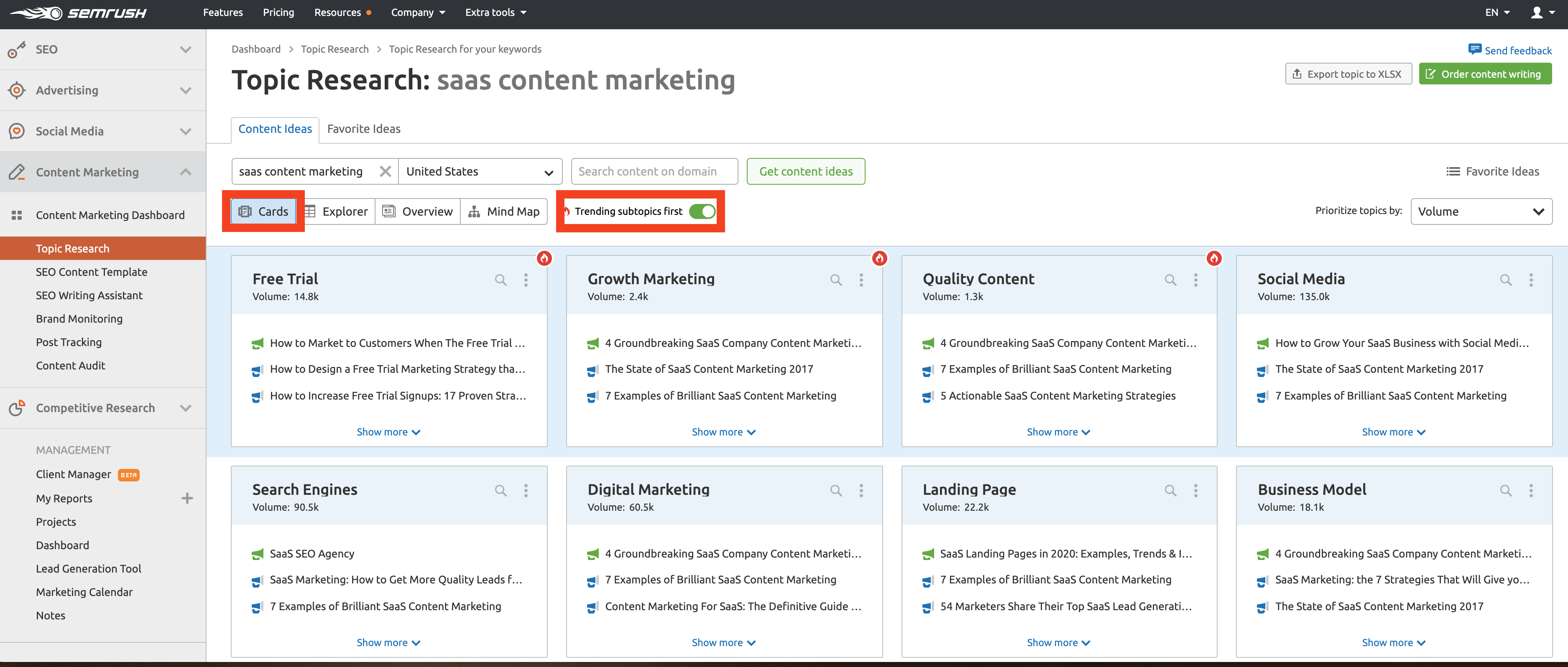Image resolution: width=1568 pixels, height=667 pixels.
Task: Click trending flame icon on Quality Content card
Action: pyautogui.click(x=1214, y=258)
